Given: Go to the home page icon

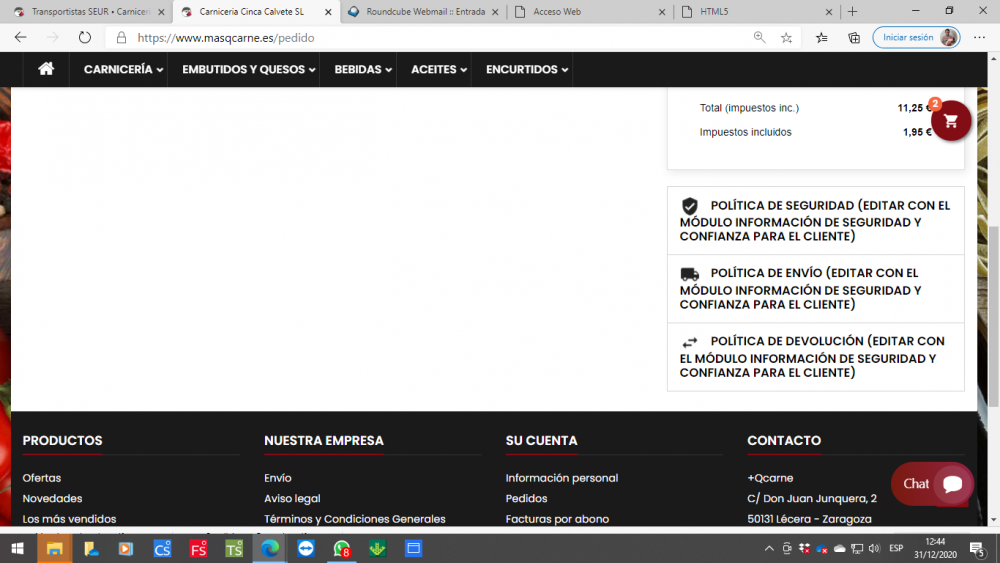Looking at the screenshot, I should (x=46, y=69).
